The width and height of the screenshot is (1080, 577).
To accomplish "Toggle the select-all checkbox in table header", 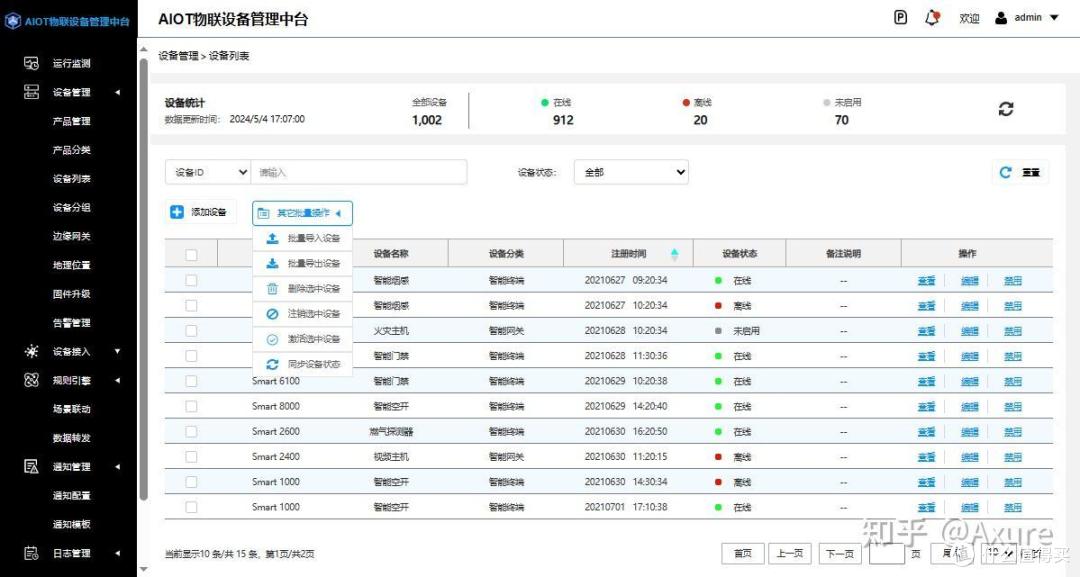I will [191, 254].
